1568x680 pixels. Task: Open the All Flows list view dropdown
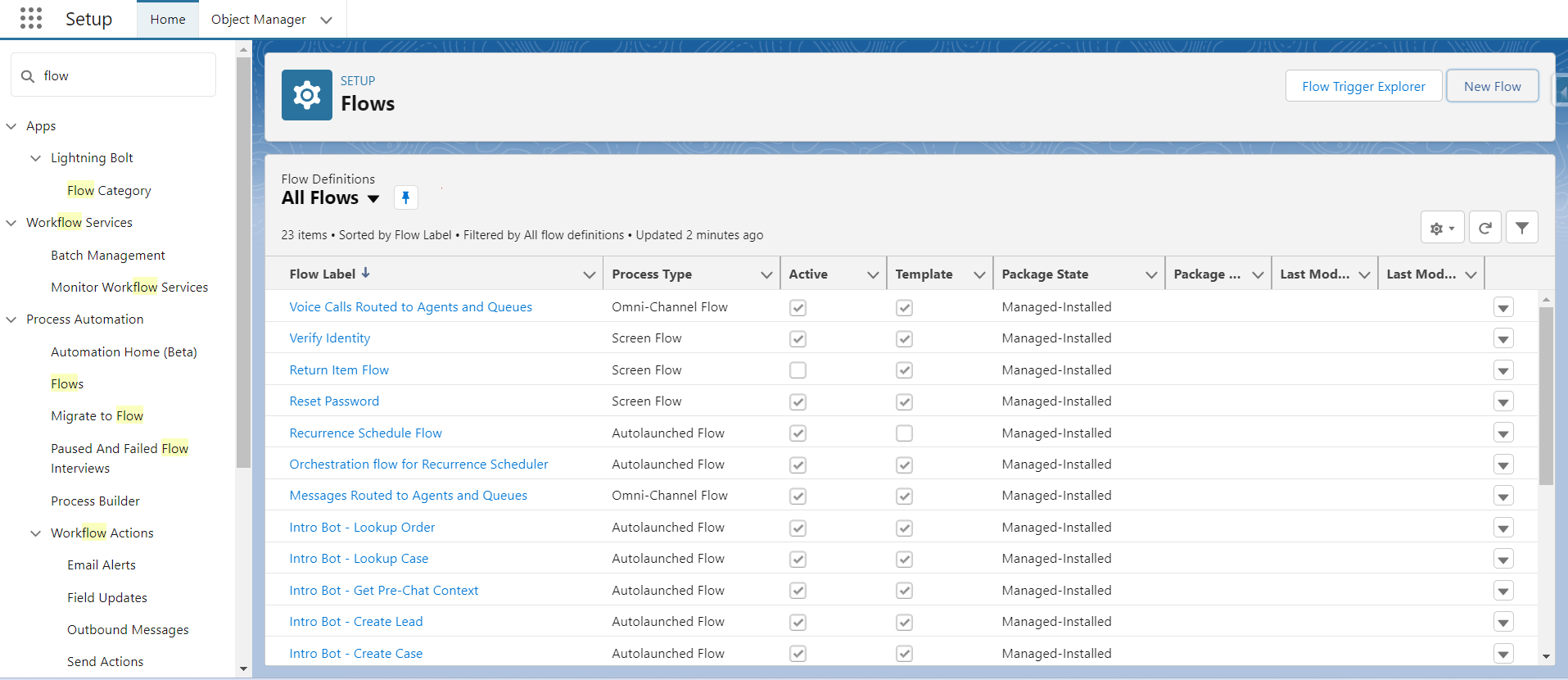(x=373, y=198)
